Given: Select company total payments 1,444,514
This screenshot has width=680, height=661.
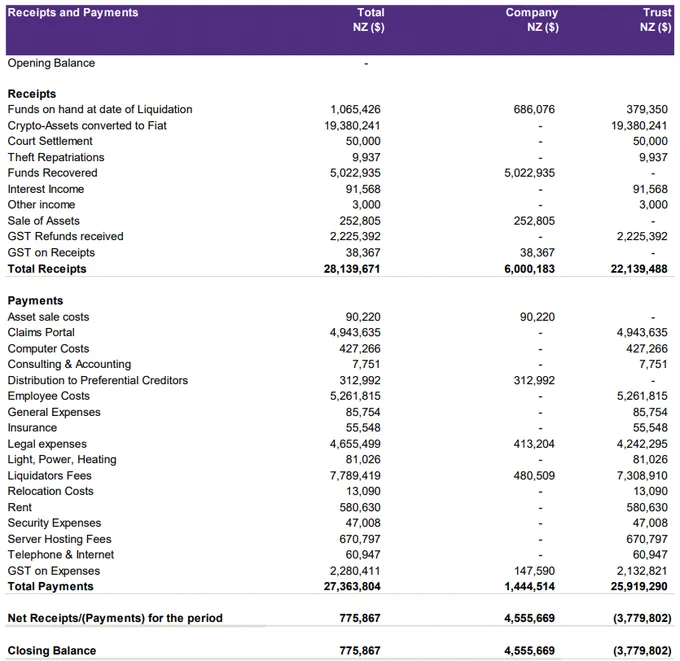Looking at the screenshot, I should [529, 586].
